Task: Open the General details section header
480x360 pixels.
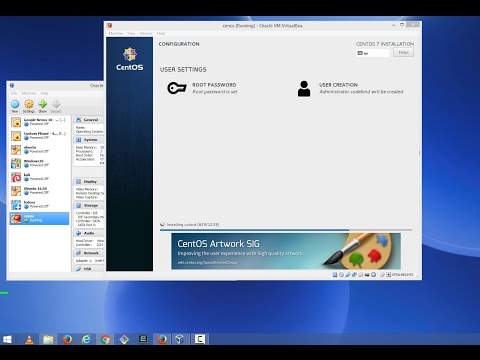Action: coord(88,120)
